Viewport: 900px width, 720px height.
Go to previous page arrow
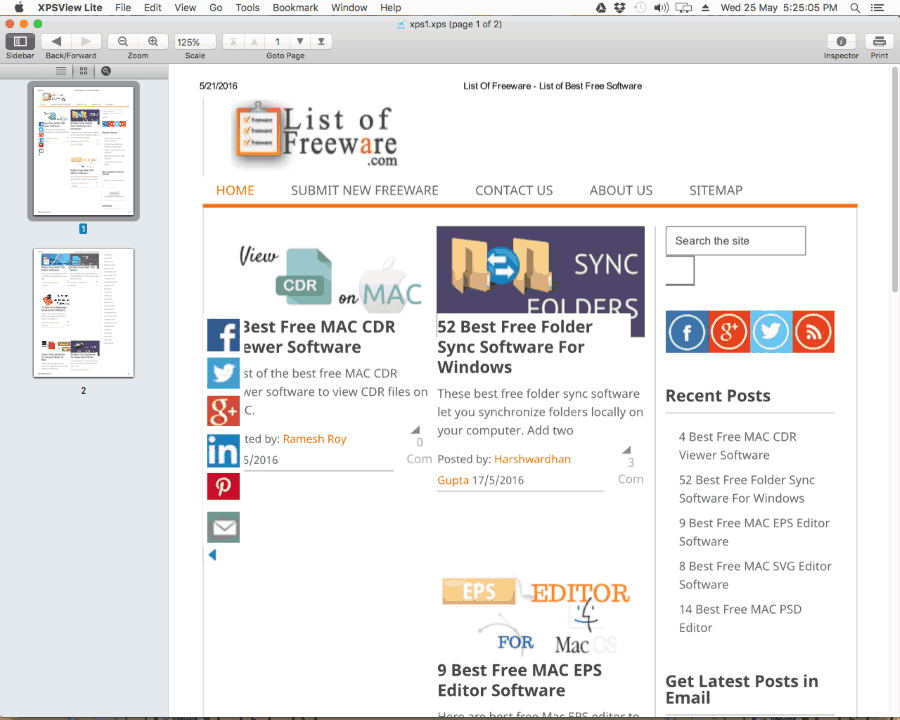pyautogui.click(x=254, y=41)
